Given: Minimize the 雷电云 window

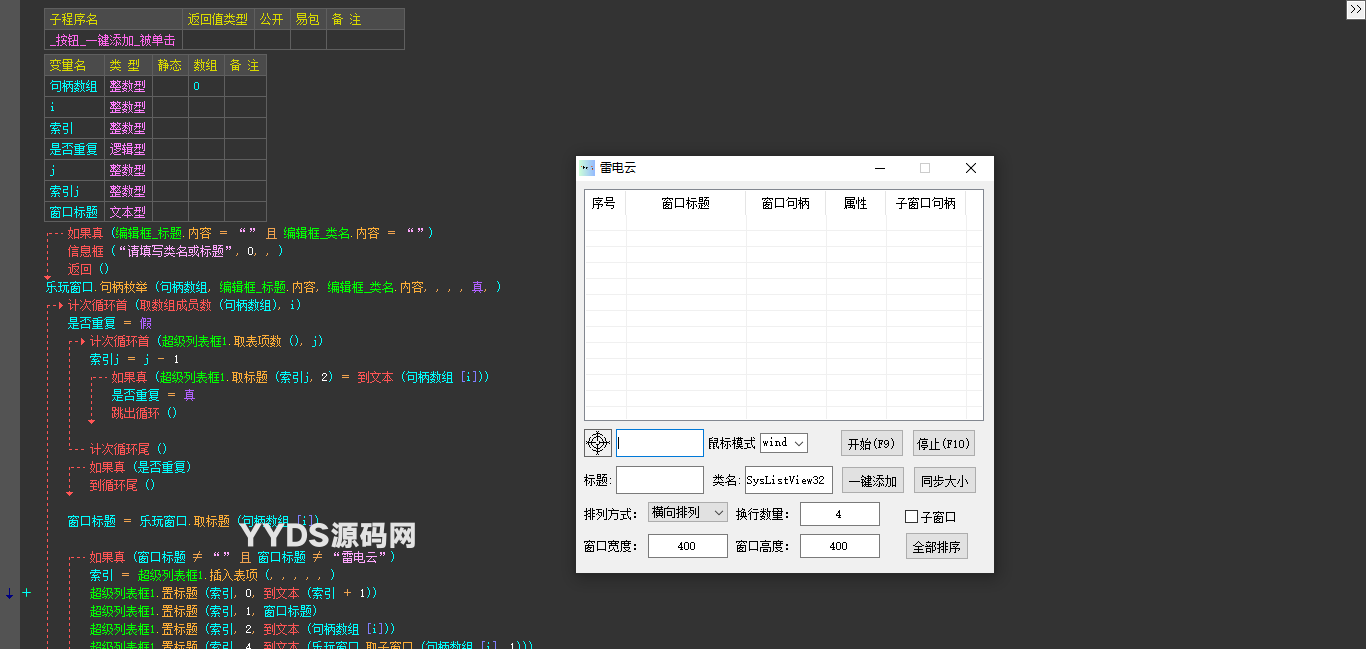Looking at the screenshot, I should coord(879,168).
